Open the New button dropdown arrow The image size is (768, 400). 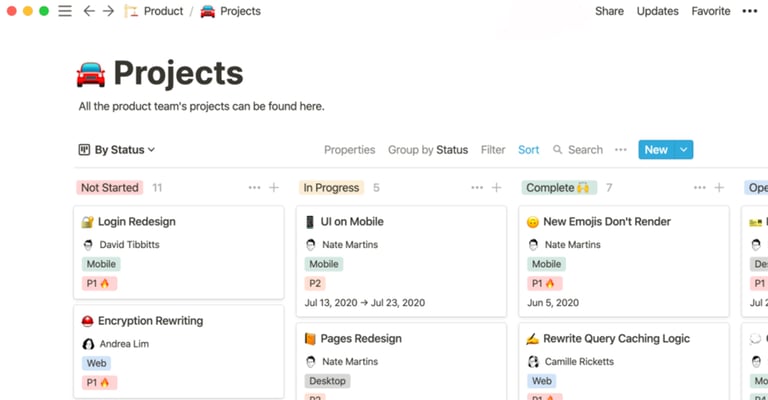click(x=684, y=150)
